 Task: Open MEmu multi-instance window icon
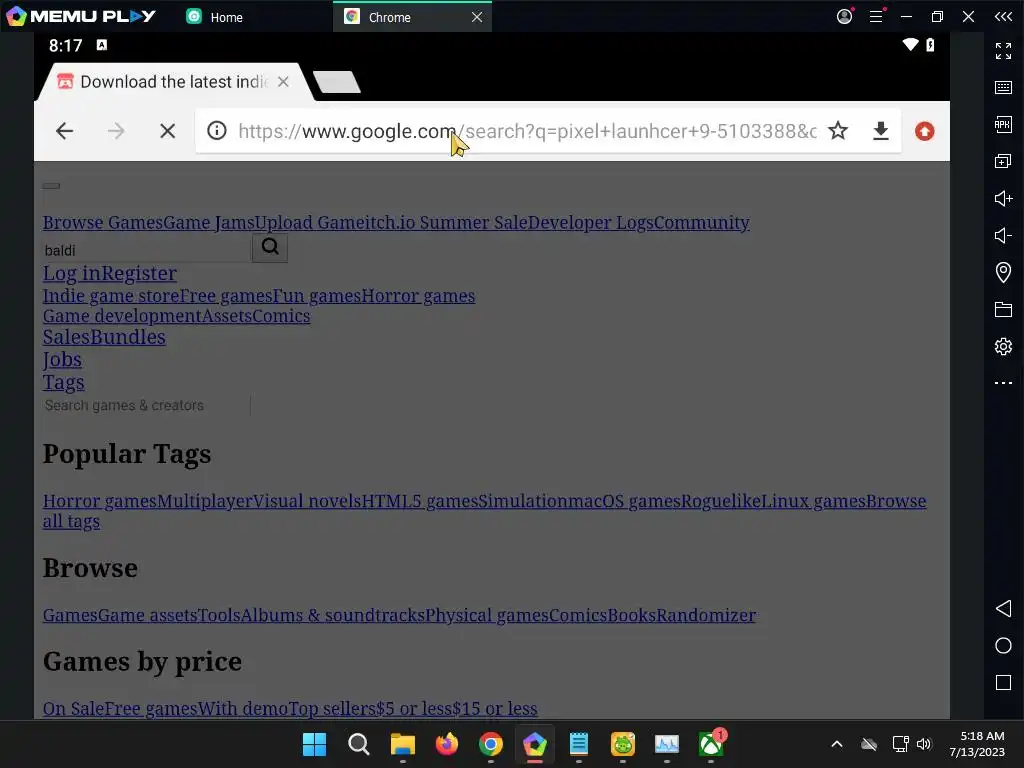[x=1003, y=161]
